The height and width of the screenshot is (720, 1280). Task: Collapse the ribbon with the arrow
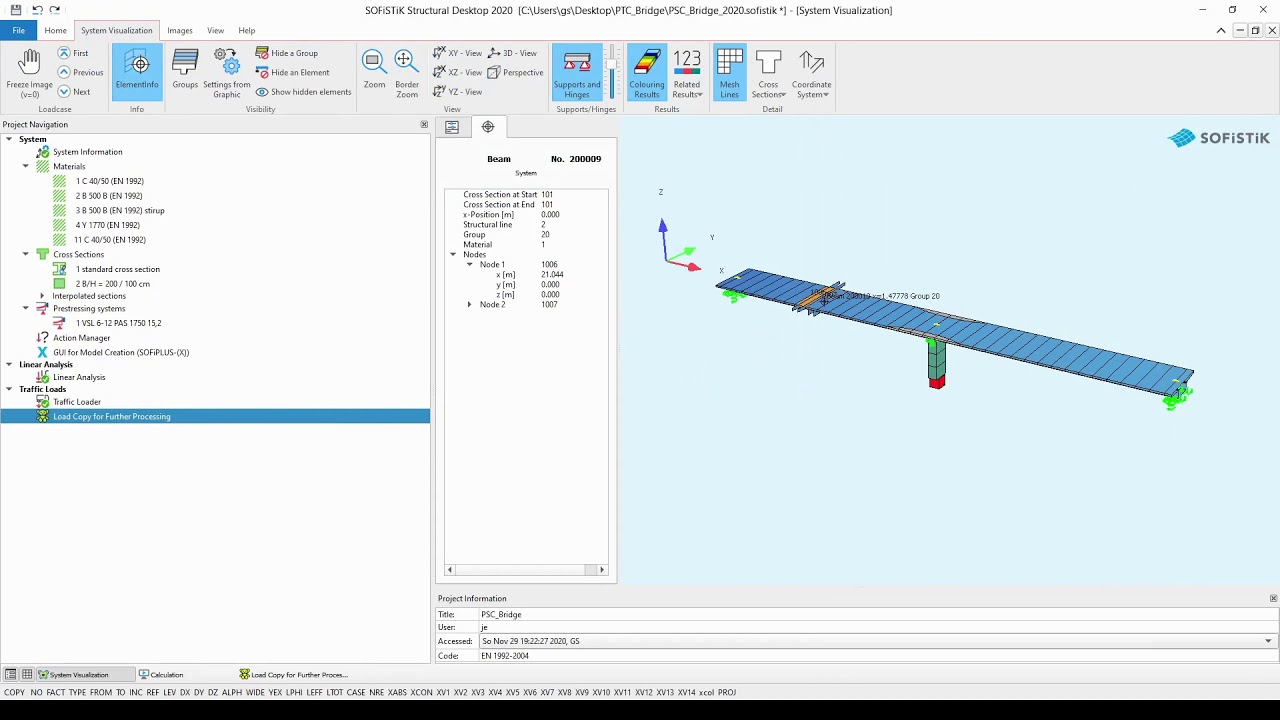1221,31
